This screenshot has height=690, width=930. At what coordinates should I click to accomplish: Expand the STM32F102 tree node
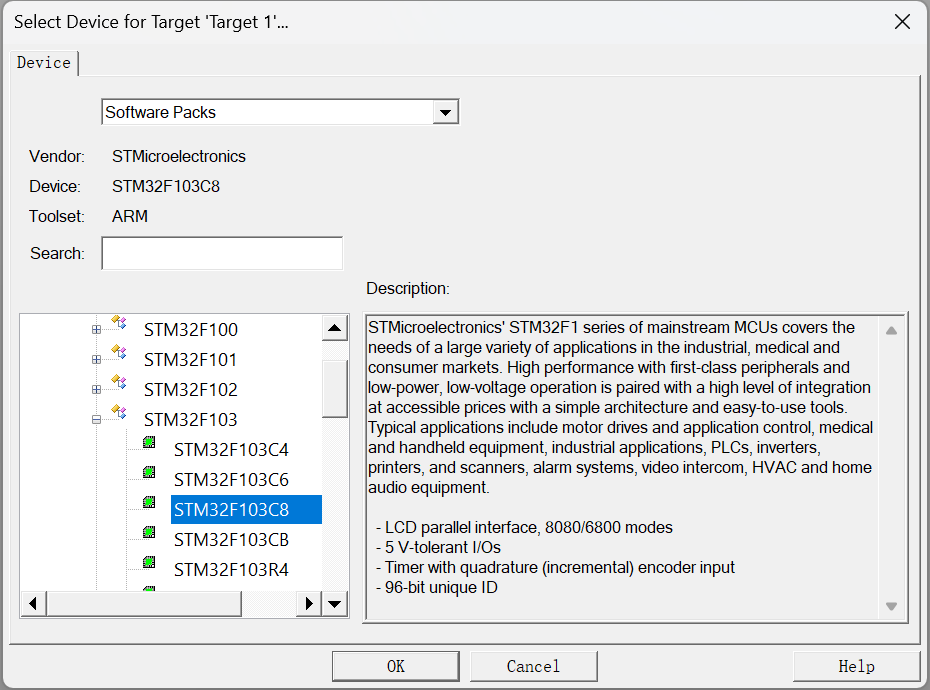(x=96, y=390)
